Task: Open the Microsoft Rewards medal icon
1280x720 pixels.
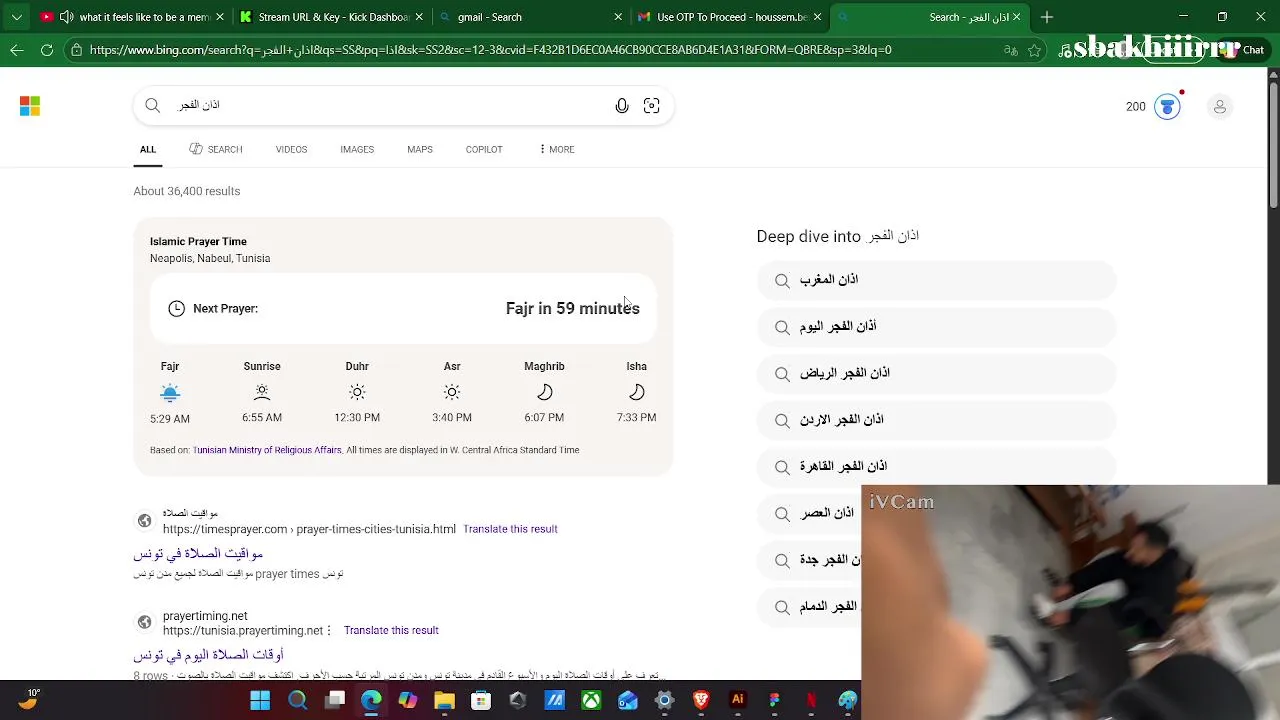Action: point(1167,106)
